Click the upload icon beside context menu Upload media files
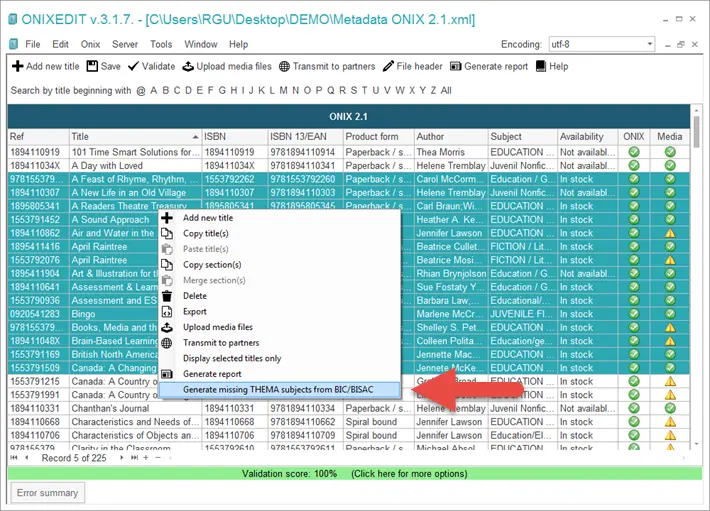Image resolution: width=710 pixels, height=511 pixels. [x=167, y=327]
